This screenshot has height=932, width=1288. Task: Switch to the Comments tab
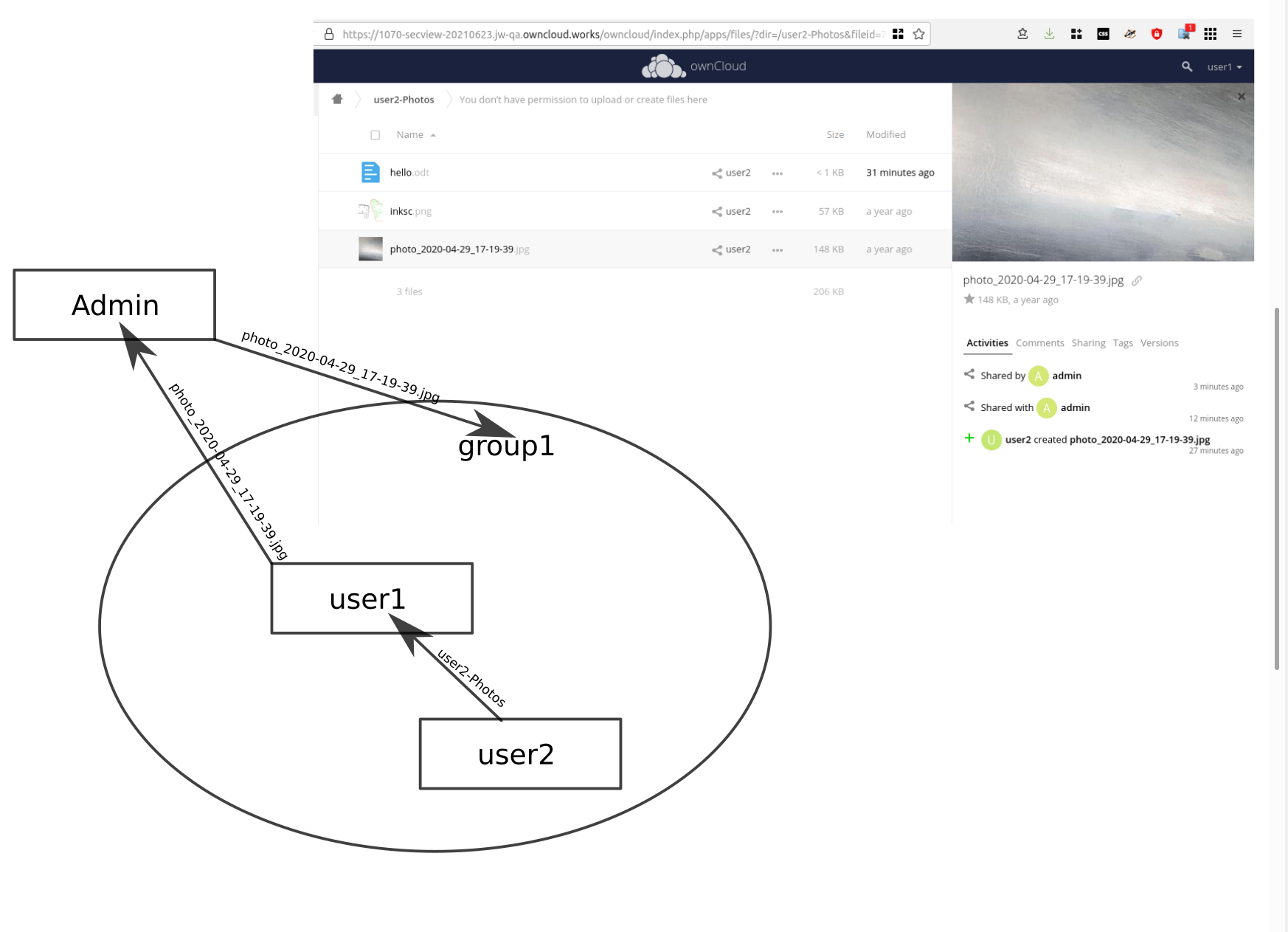1039,342
